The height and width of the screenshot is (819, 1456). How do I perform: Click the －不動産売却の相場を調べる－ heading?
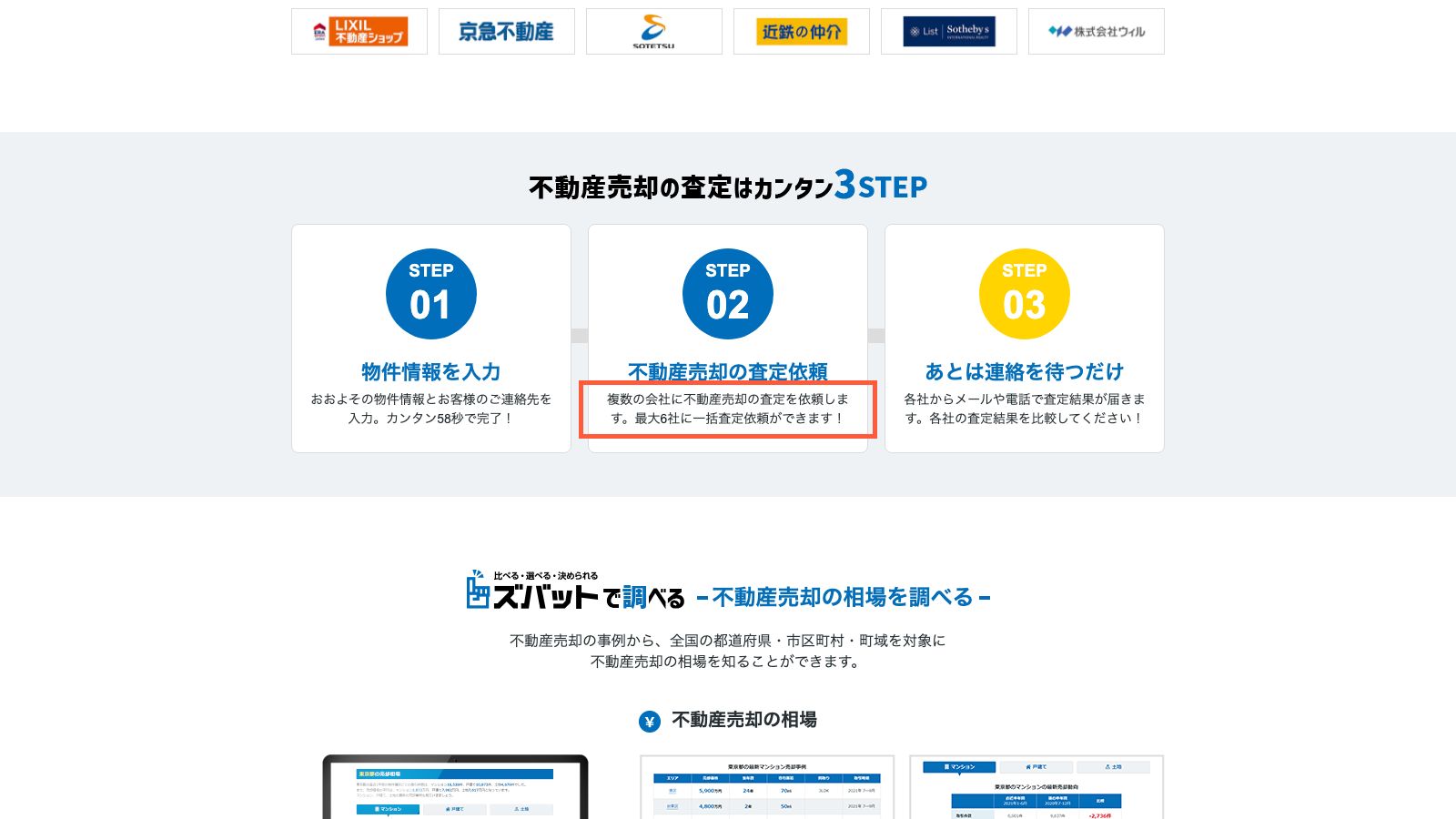tap(844, 597)
